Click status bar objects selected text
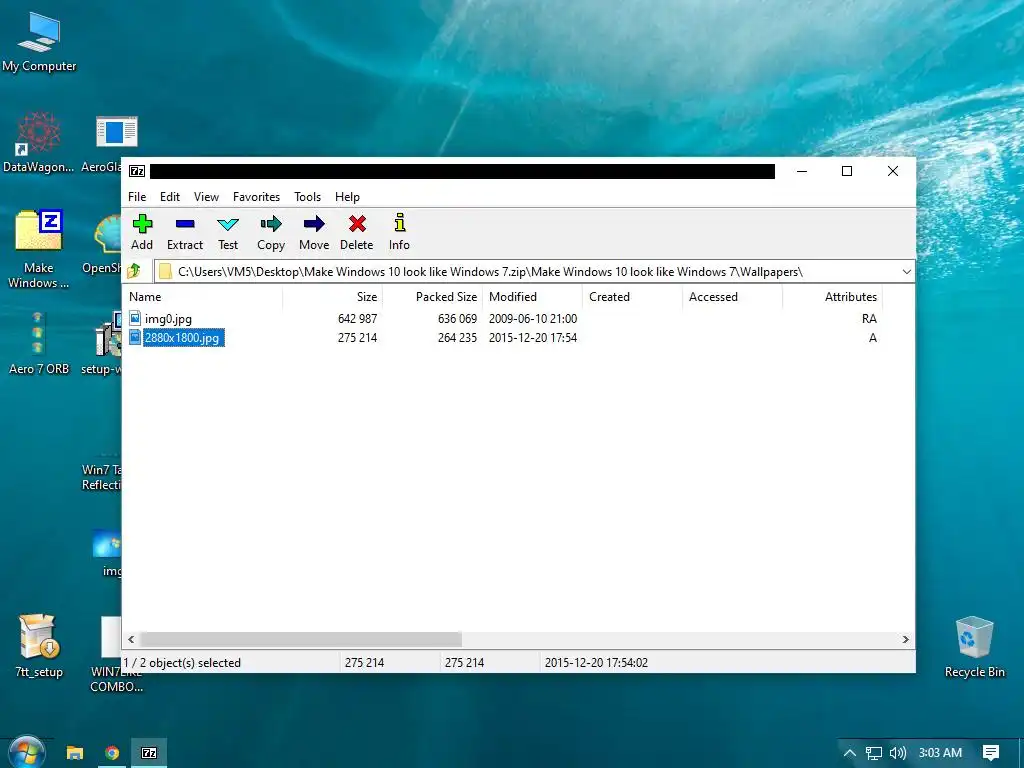The width and height of the screenshot is (1024, 768). pyautogui.click(x=182, y=663)
